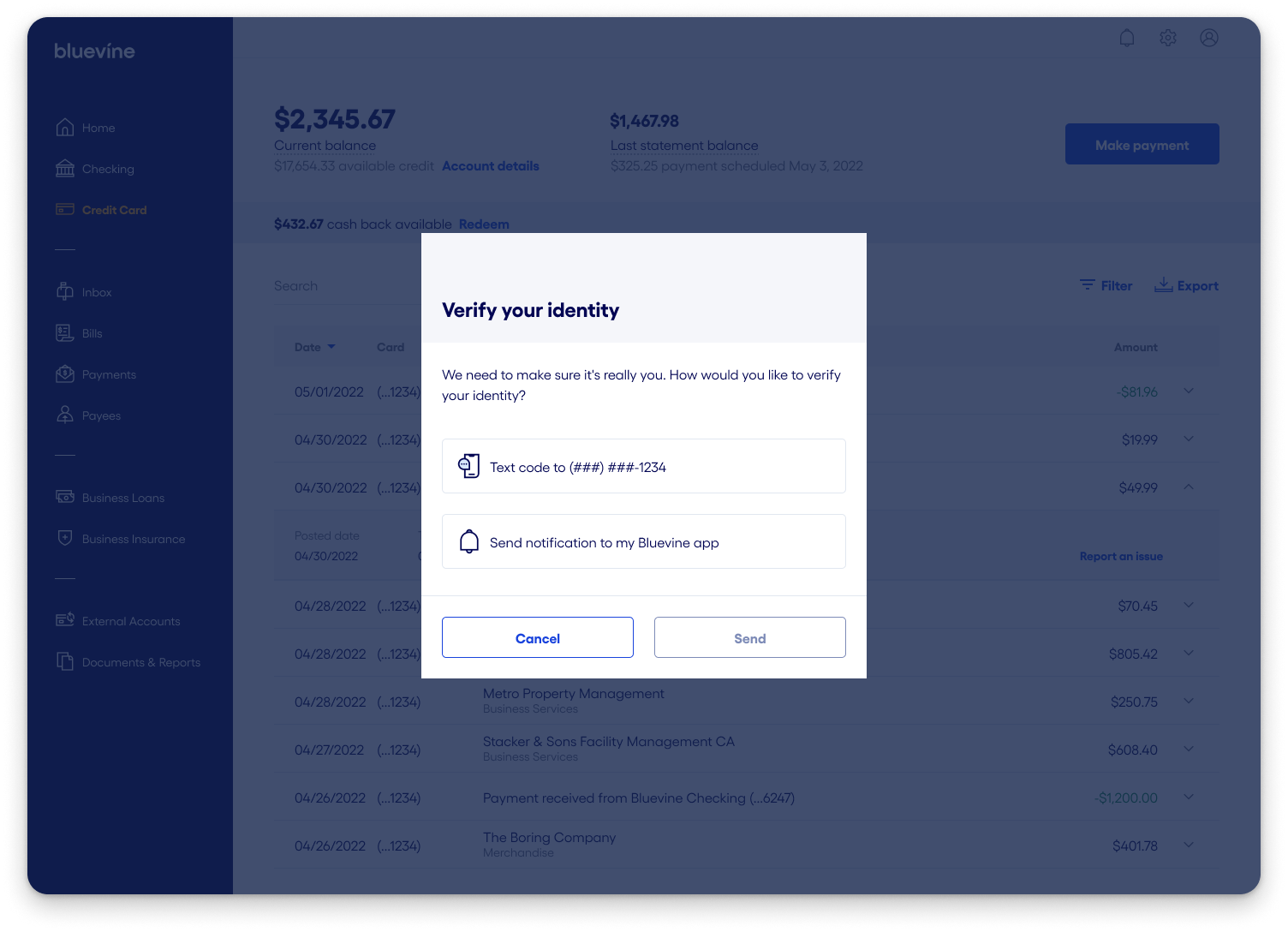Expand the $250.75 transaction row
Viewport: 1288px width, 932px height.
1189,702
